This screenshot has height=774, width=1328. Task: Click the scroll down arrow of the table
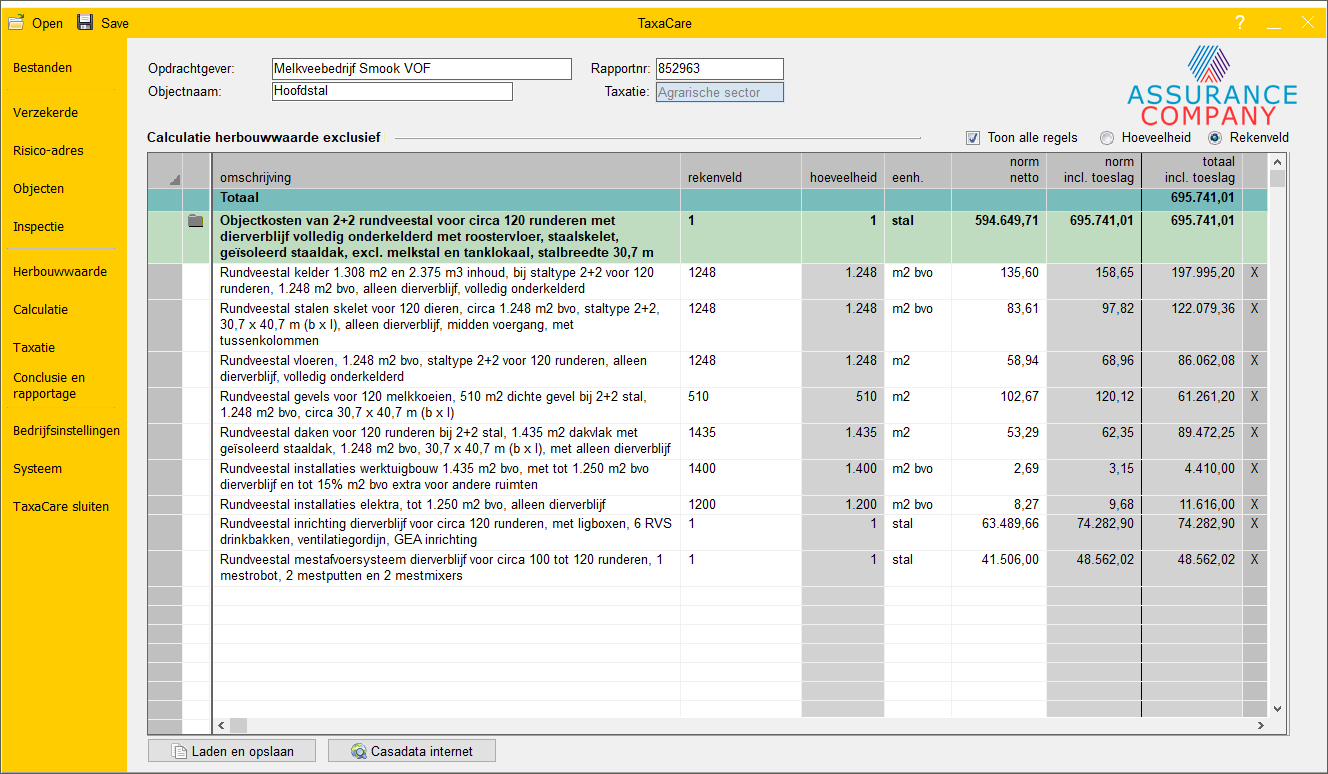tap(1276, 708)
